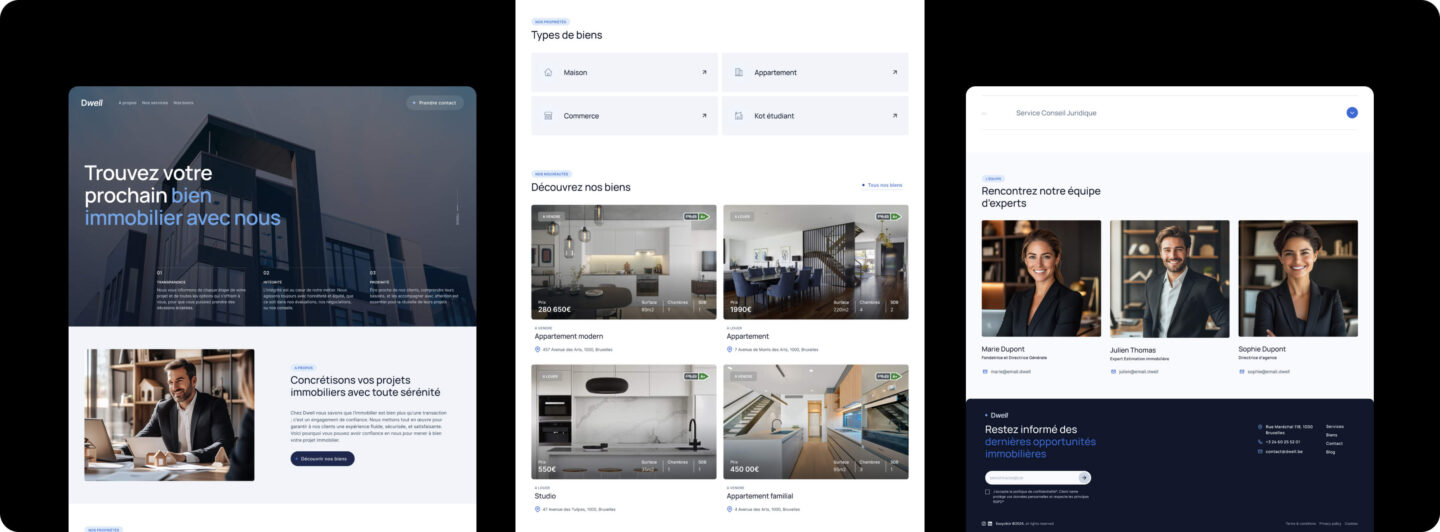Click location pin for 47 Avenue des Tulipes

coord(537,509)
